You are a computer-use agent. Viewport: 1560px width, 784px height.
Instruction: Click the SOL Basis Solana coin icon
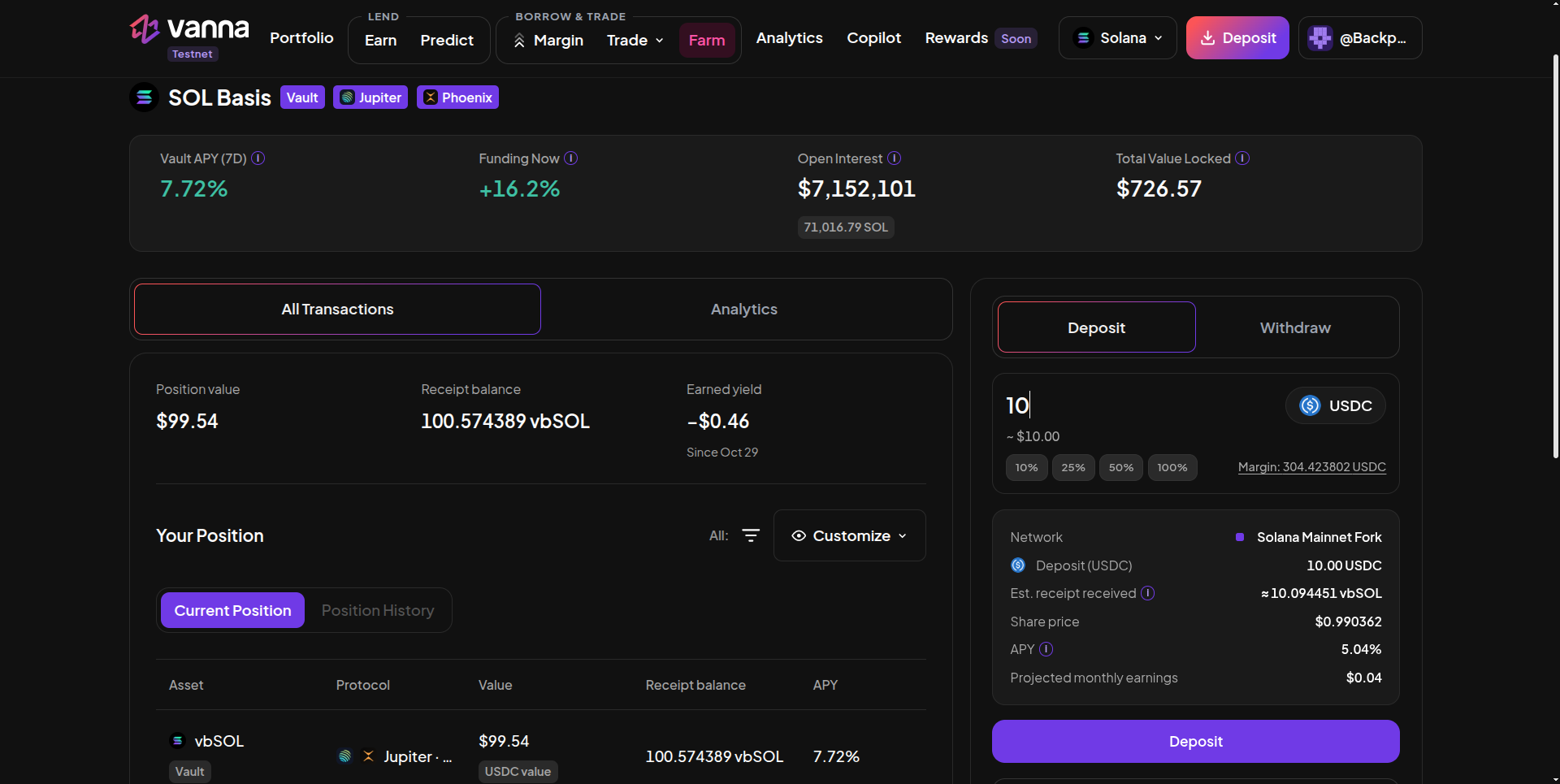(x=145, y=97)
